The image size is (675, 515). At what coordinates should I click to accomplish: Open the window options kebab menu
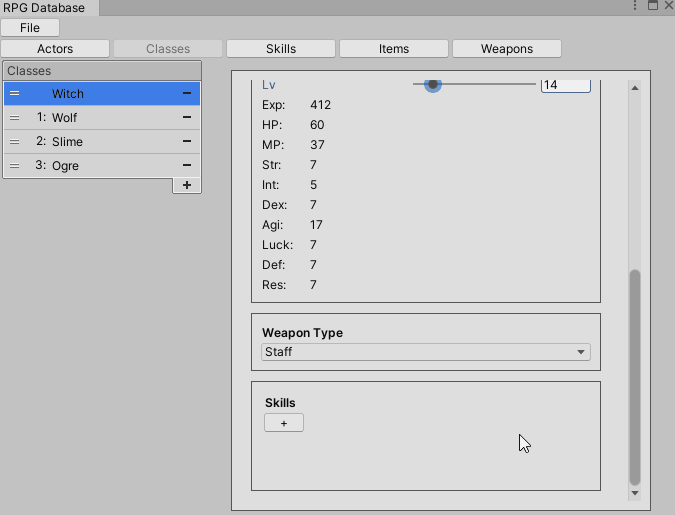pyautogui.click(x=635, y=6)
